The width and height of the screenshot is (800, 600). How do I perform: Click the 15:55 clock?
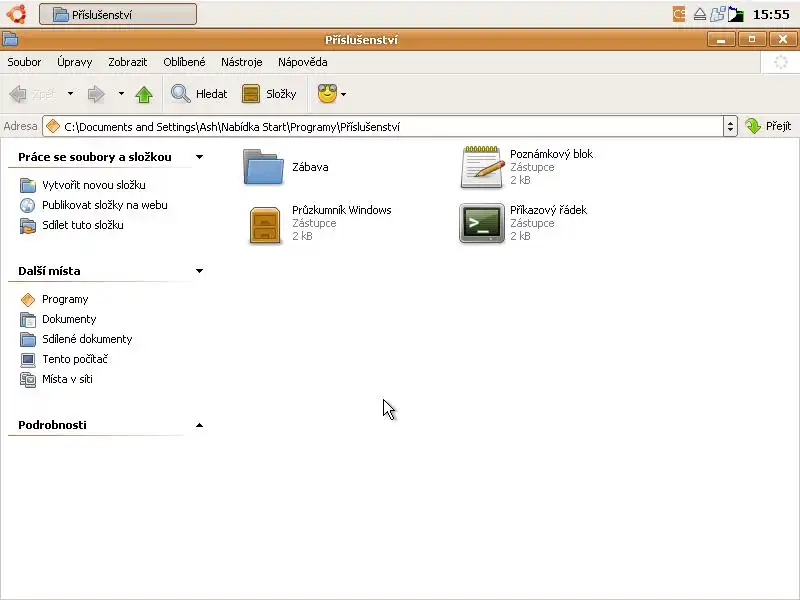771,14
